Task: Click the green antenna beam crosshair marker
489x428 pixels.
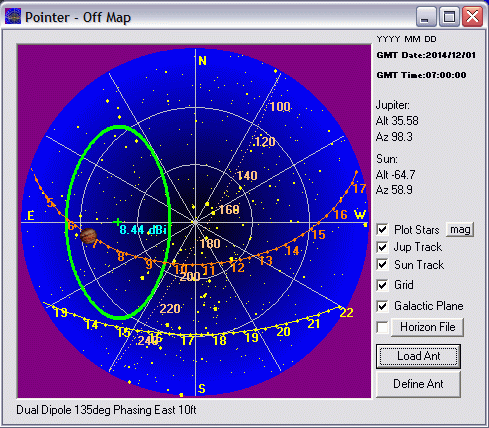Action: 117,222
